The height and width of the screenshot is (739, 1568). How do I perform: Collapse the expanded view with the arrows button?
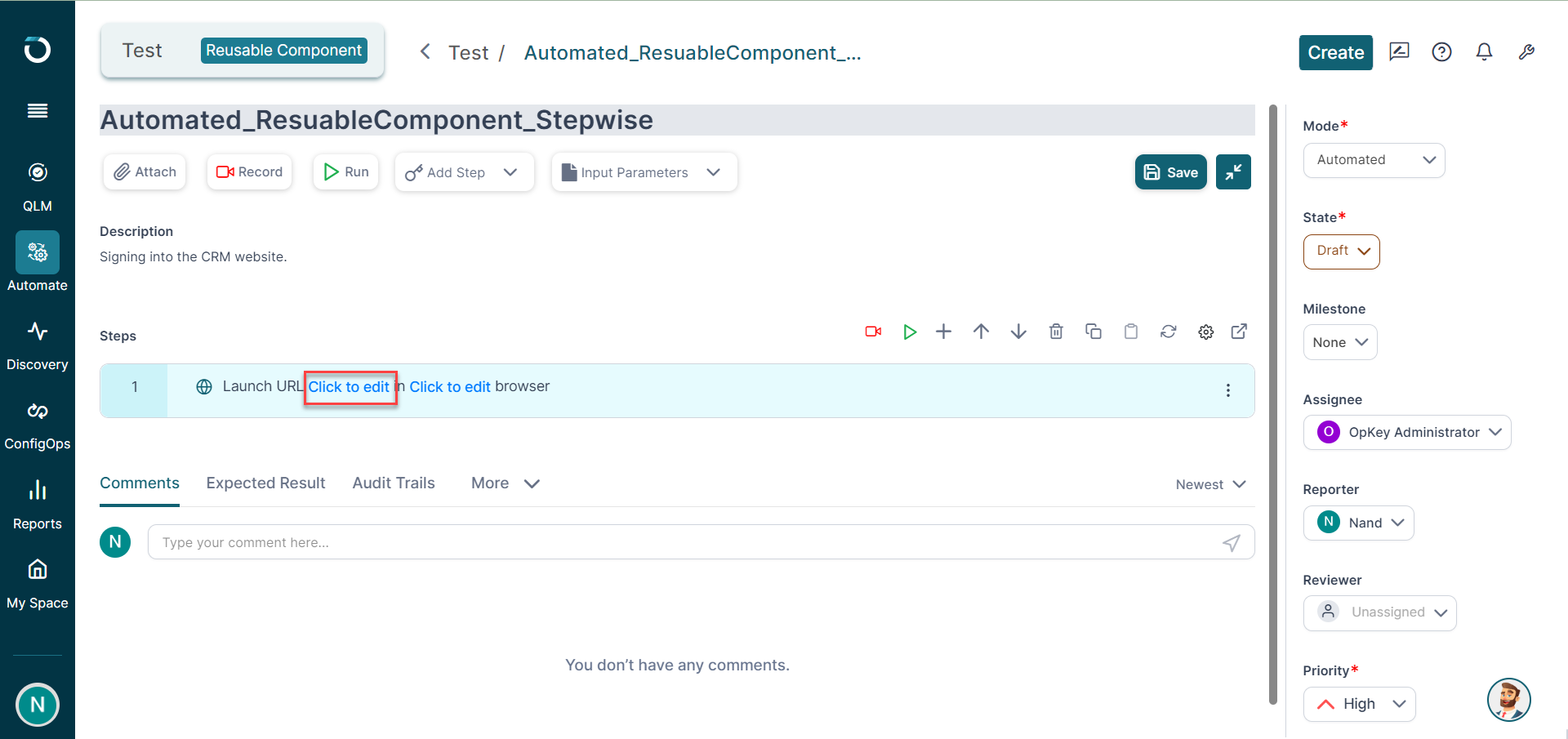1233,171
